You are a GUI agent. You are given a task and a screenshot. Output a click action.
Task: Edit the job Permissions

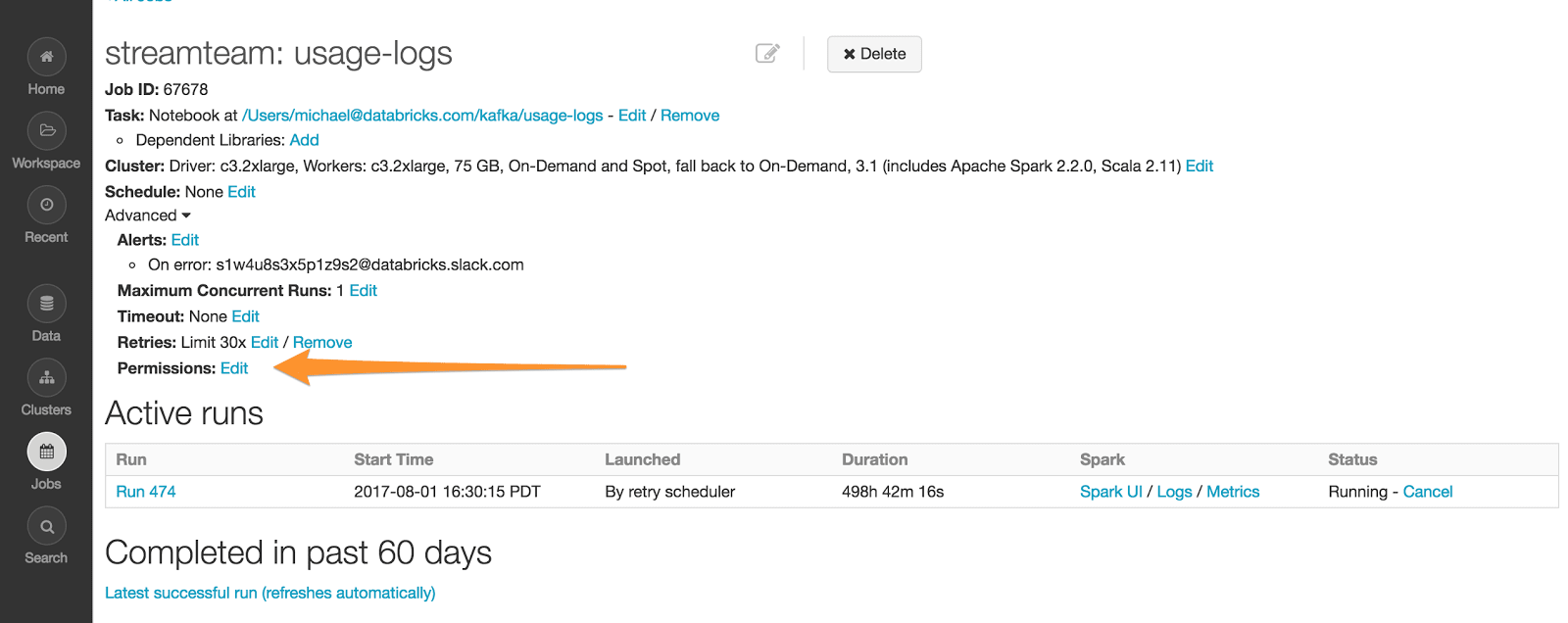(234, 368)
